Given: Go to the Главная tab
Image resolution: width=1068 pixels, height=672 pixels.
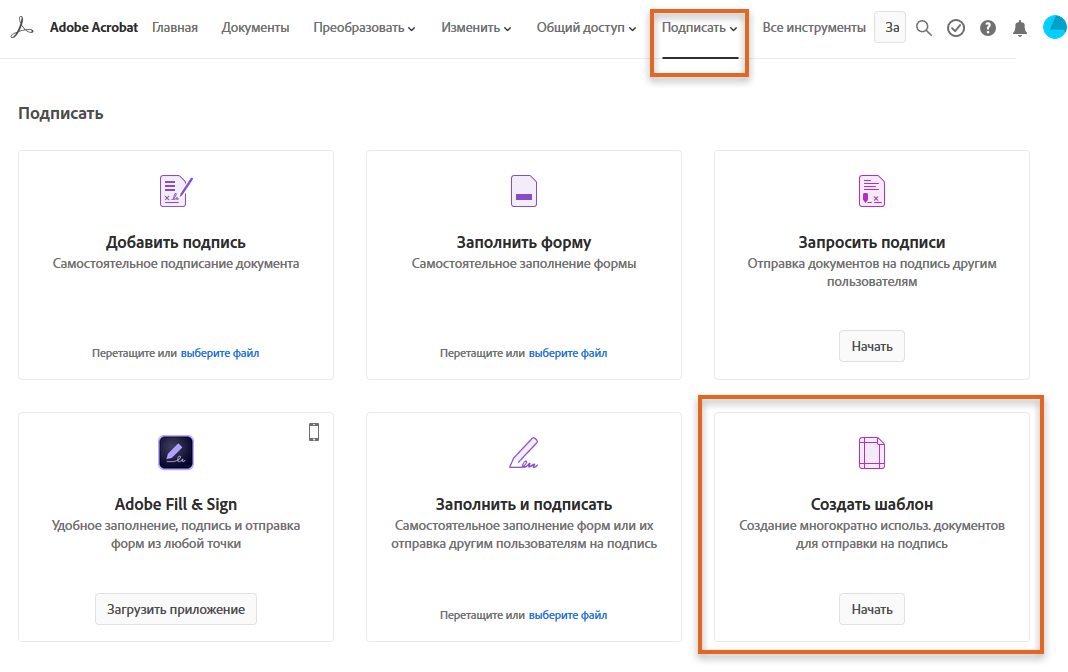Looking at the screenshot, I should [175, 28].
